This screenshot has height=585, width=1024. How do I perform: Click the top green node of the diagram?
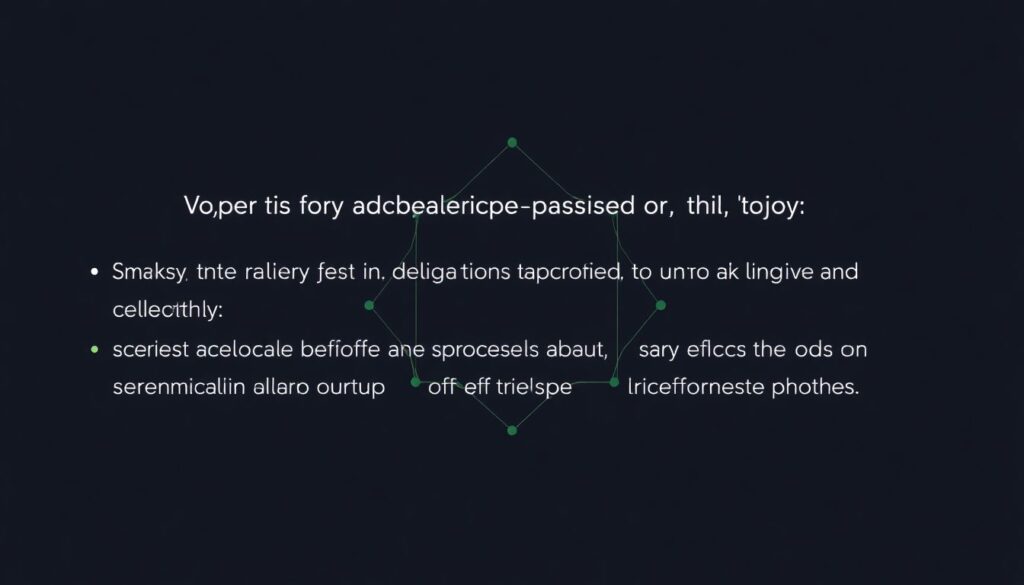pyautogui.click(x=512, y=143)
